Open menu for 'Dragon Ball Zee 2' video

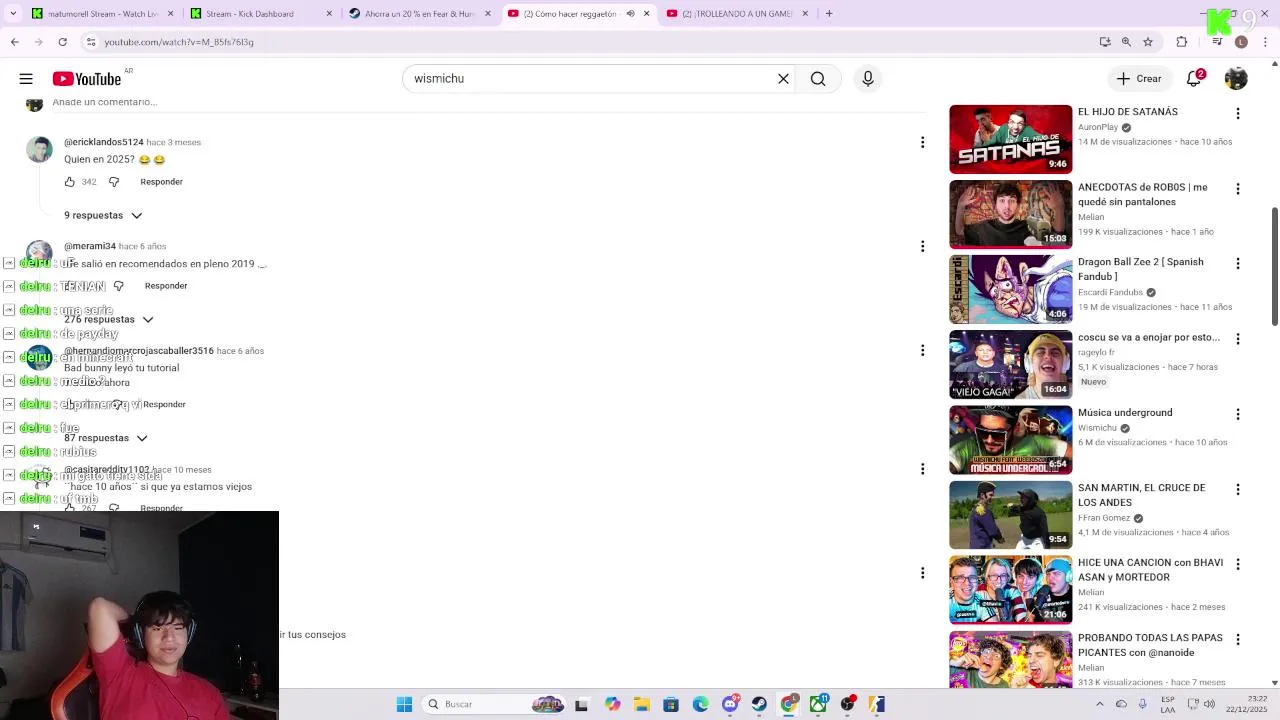click(x=1238, y=264)
